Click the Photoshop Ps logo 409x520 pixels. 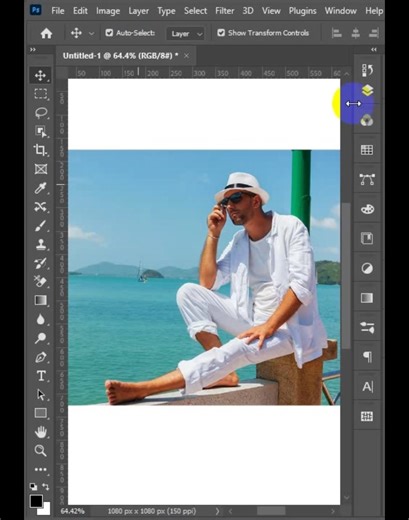(36, 10)
